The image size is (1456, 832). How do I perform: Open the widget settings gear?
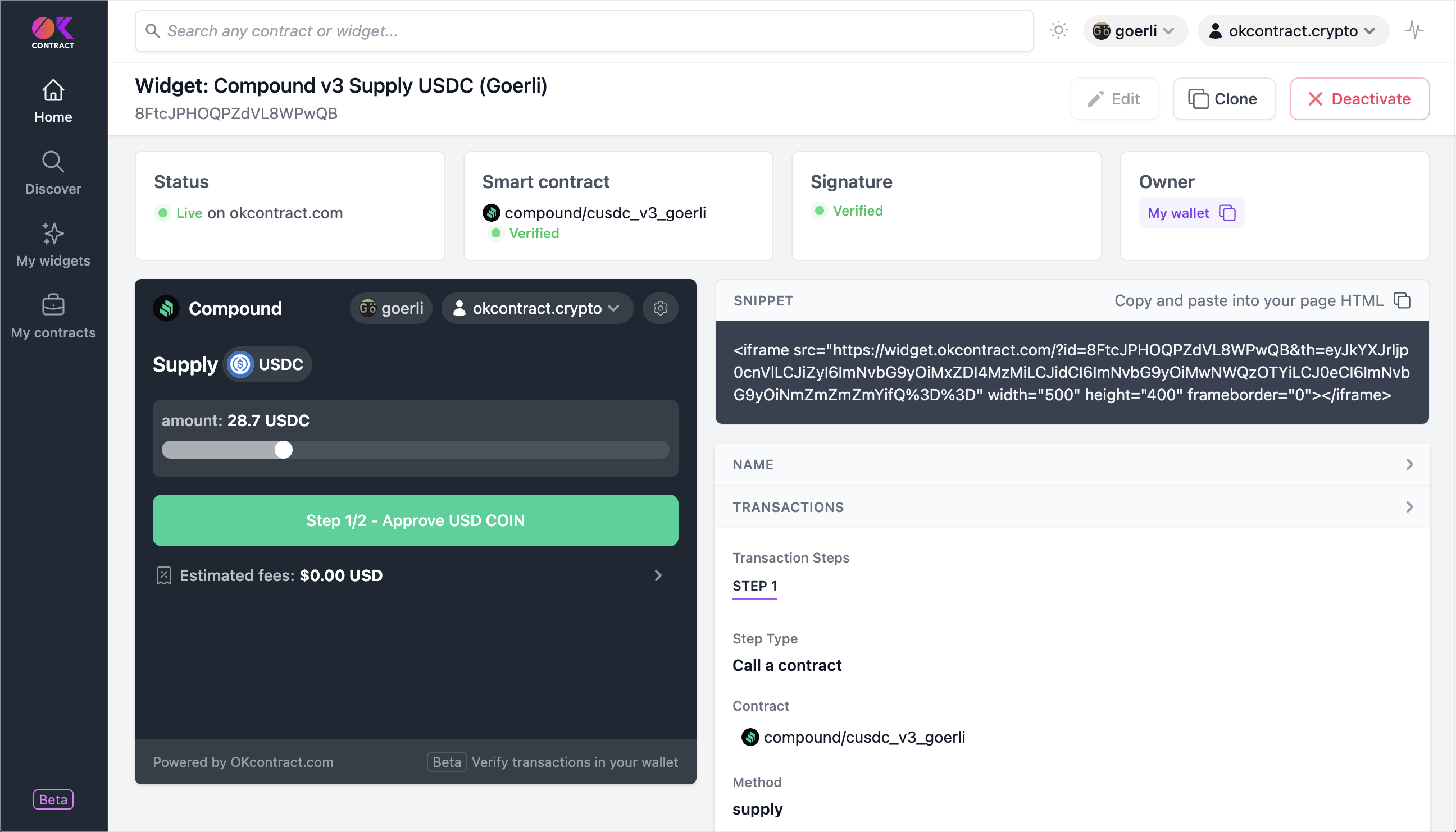(x=660, y=309)
